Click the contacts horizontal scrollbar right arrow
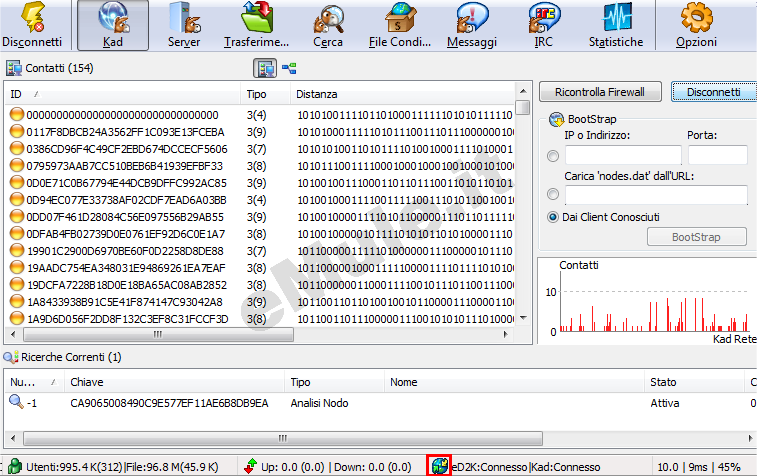This screenshot has width=757, height=476. pyautogui.click(x=505, y=334)
